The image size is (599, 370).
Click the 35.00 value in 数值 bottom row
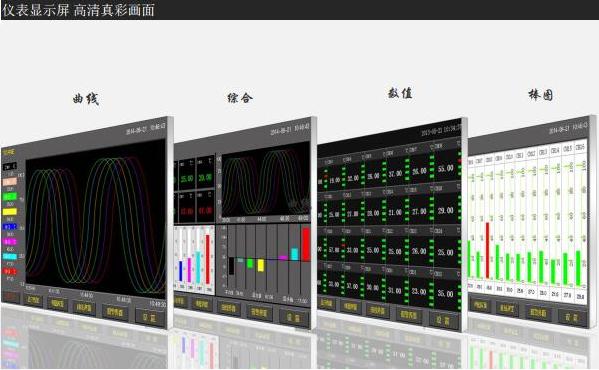(x=445, y=294)
